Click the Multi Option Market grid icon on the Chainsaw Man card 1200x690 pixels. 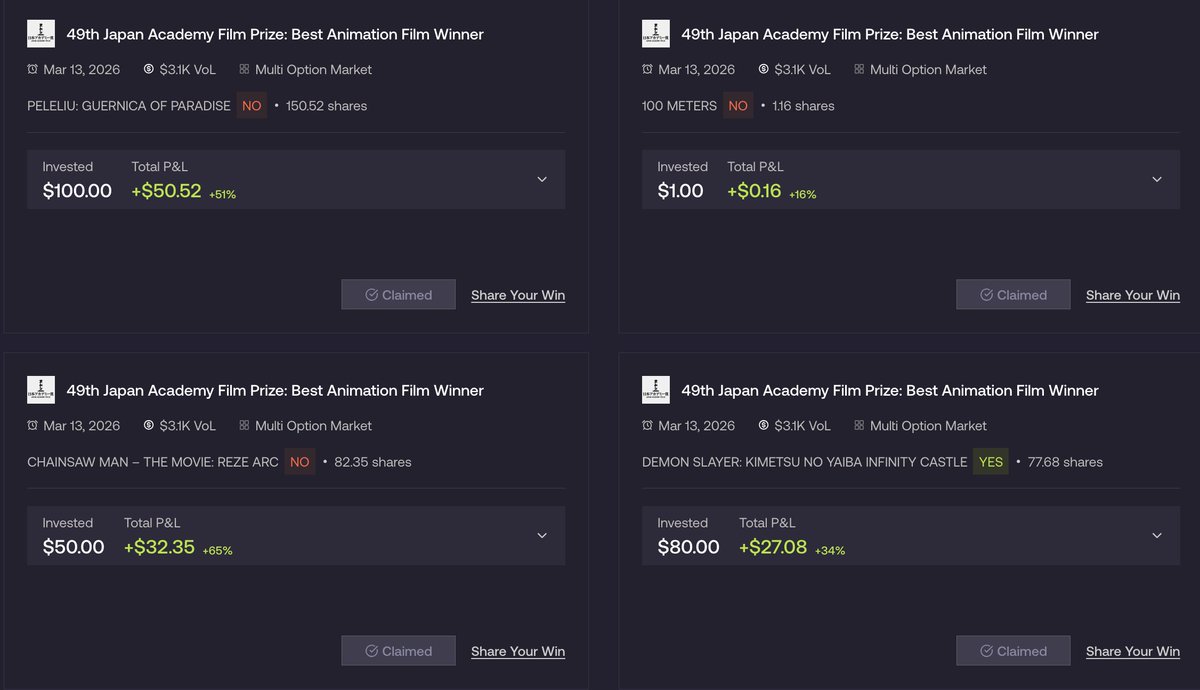pyautogui.click(x=244, y=425)
